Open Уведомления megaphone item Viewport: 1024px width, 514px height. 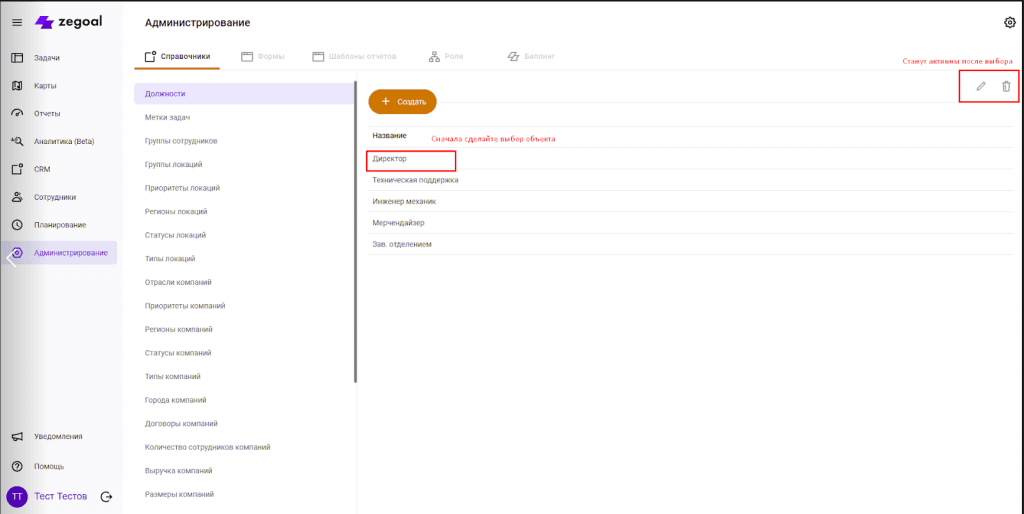[58, 436]
